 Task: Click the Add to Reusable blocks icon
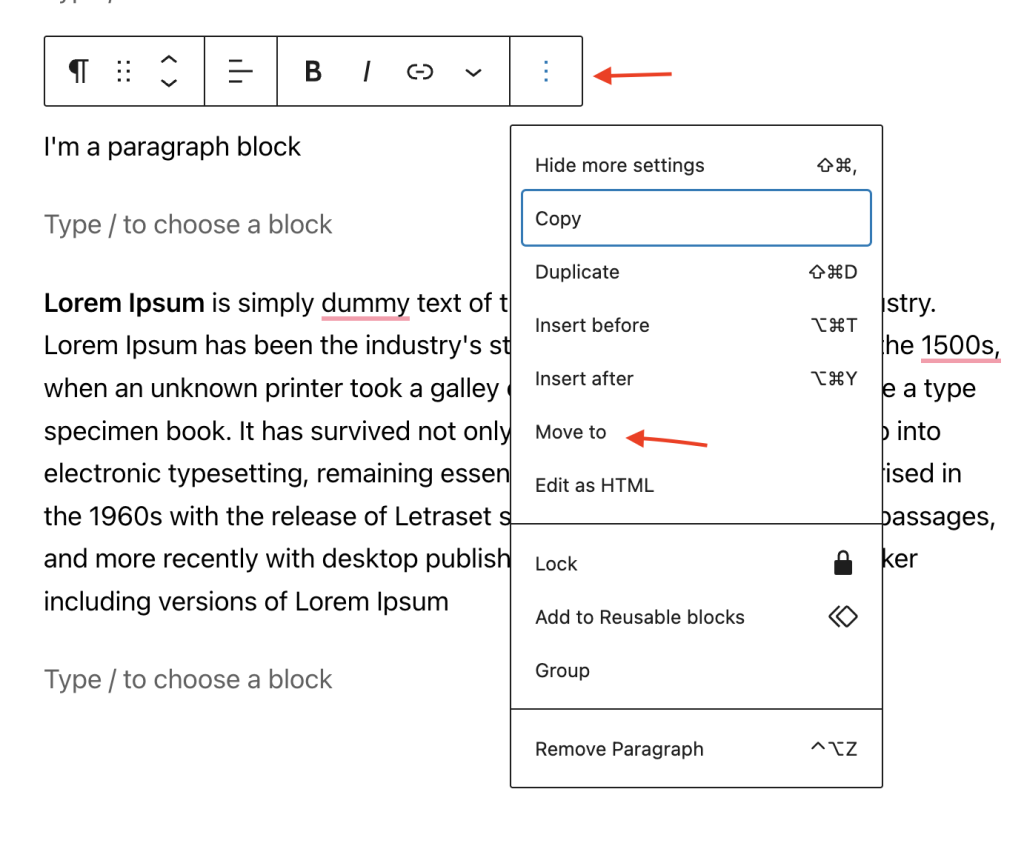(842, 617)
